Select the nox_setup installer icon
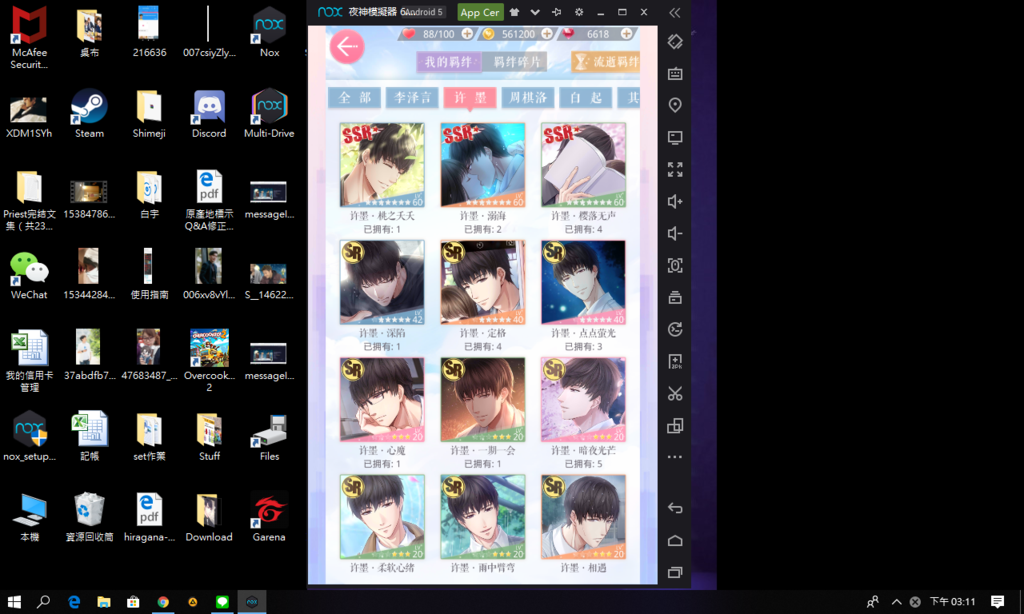The width and height of the screenshot is (1024, 614). [29, 436]
